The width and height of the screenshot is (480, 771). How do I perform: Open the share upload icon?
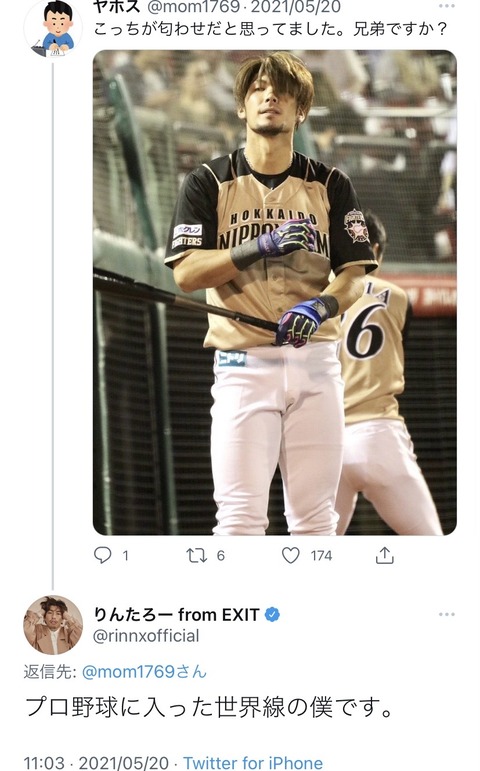(x=385, y=555)
